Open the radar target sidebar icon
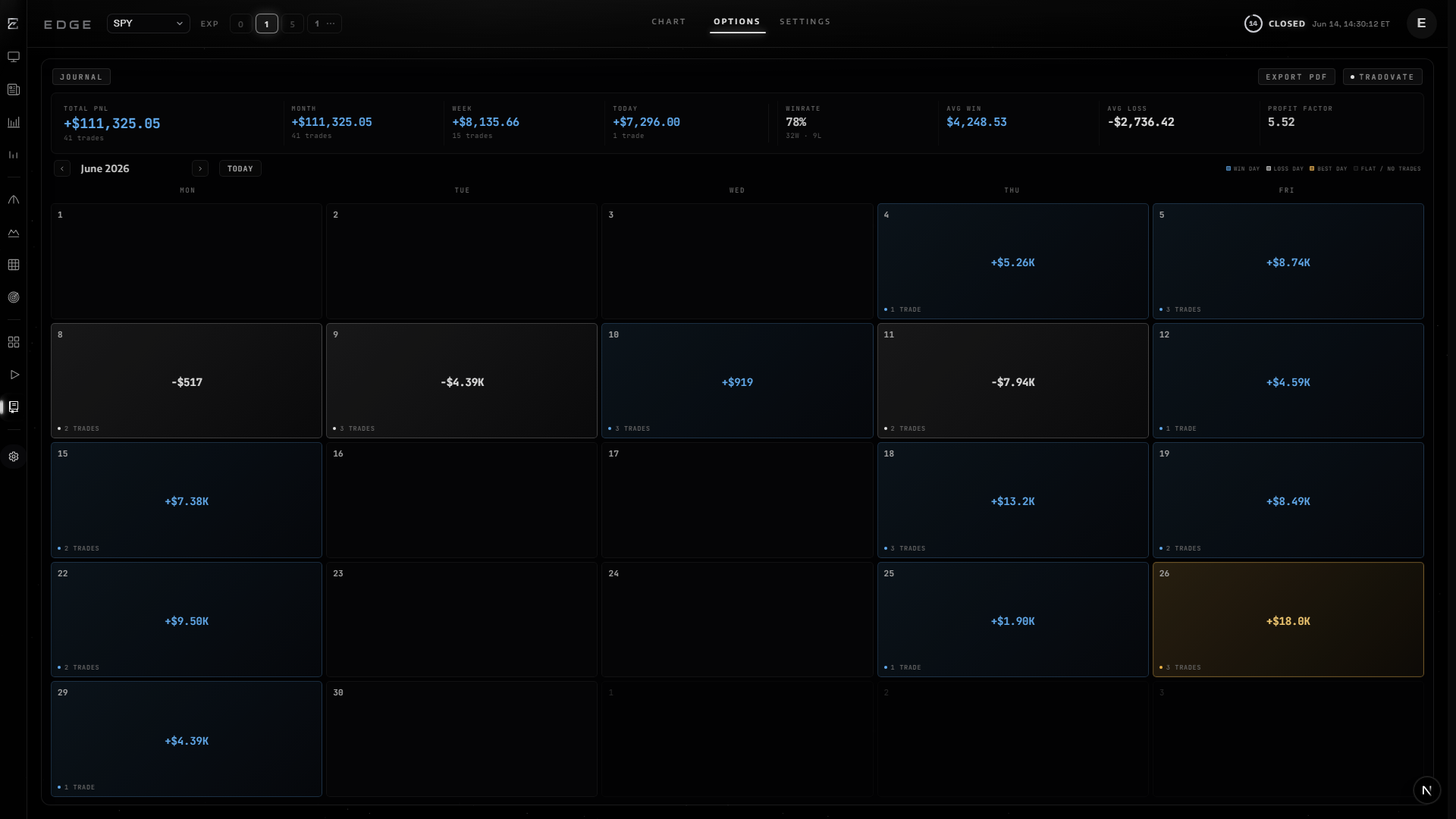1456x819 pixels. click(x=14, y=297)
